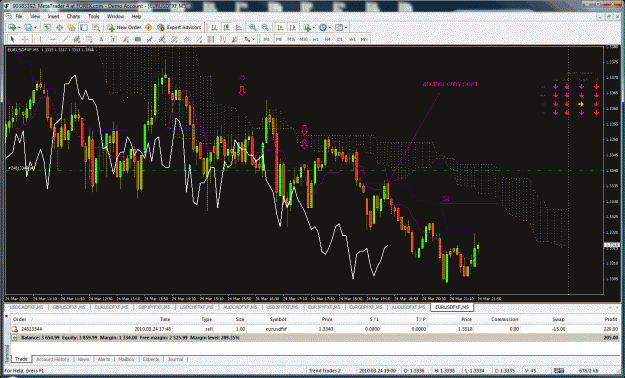Select the Text A drawing tool
Image resolution: width=625 pixels, height=378 pixels.
[101, 39]
